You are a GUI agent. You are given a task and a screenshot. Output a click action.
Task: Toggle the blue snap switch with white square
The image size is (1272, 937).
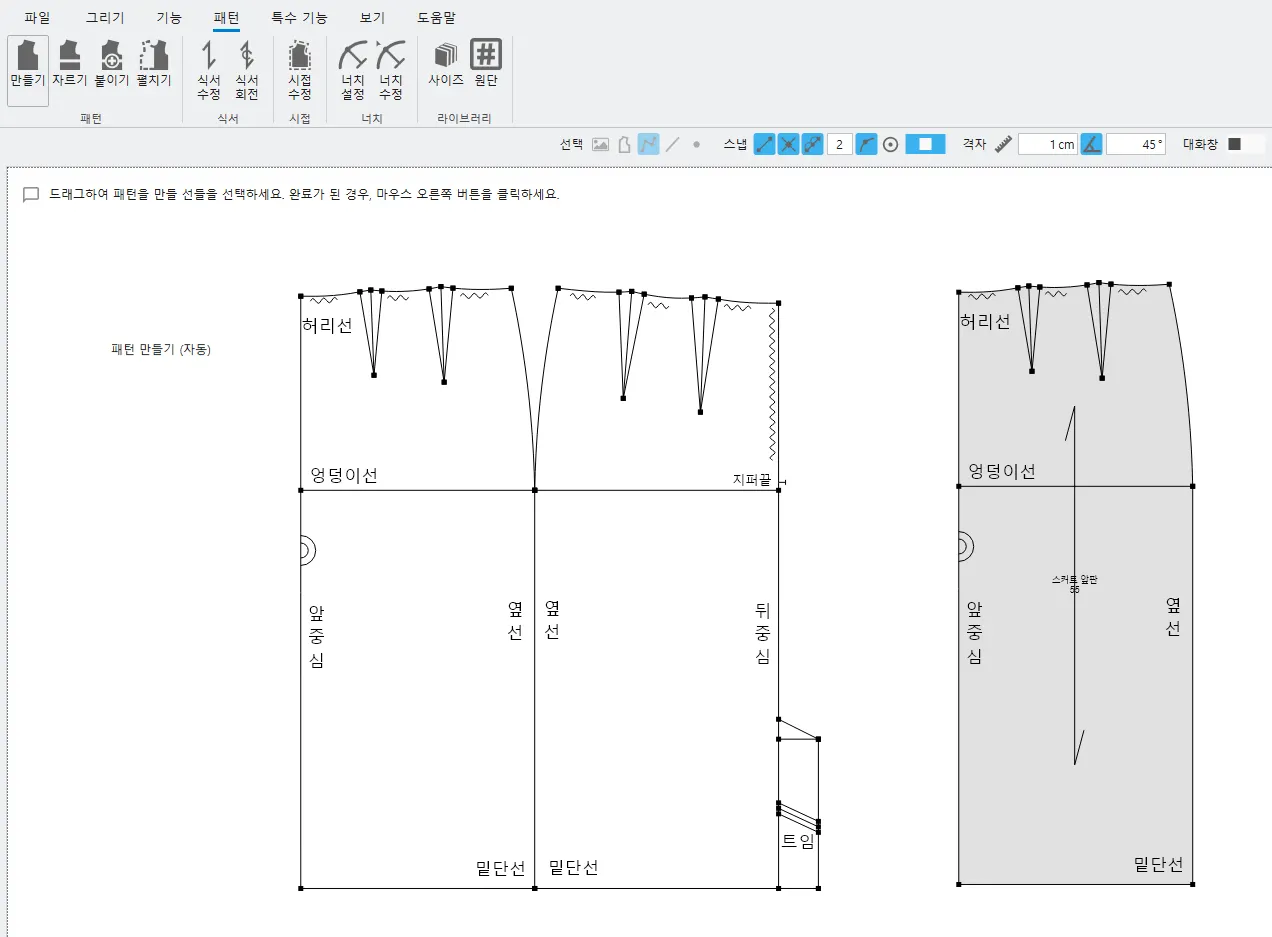click(x=925, y=144)
